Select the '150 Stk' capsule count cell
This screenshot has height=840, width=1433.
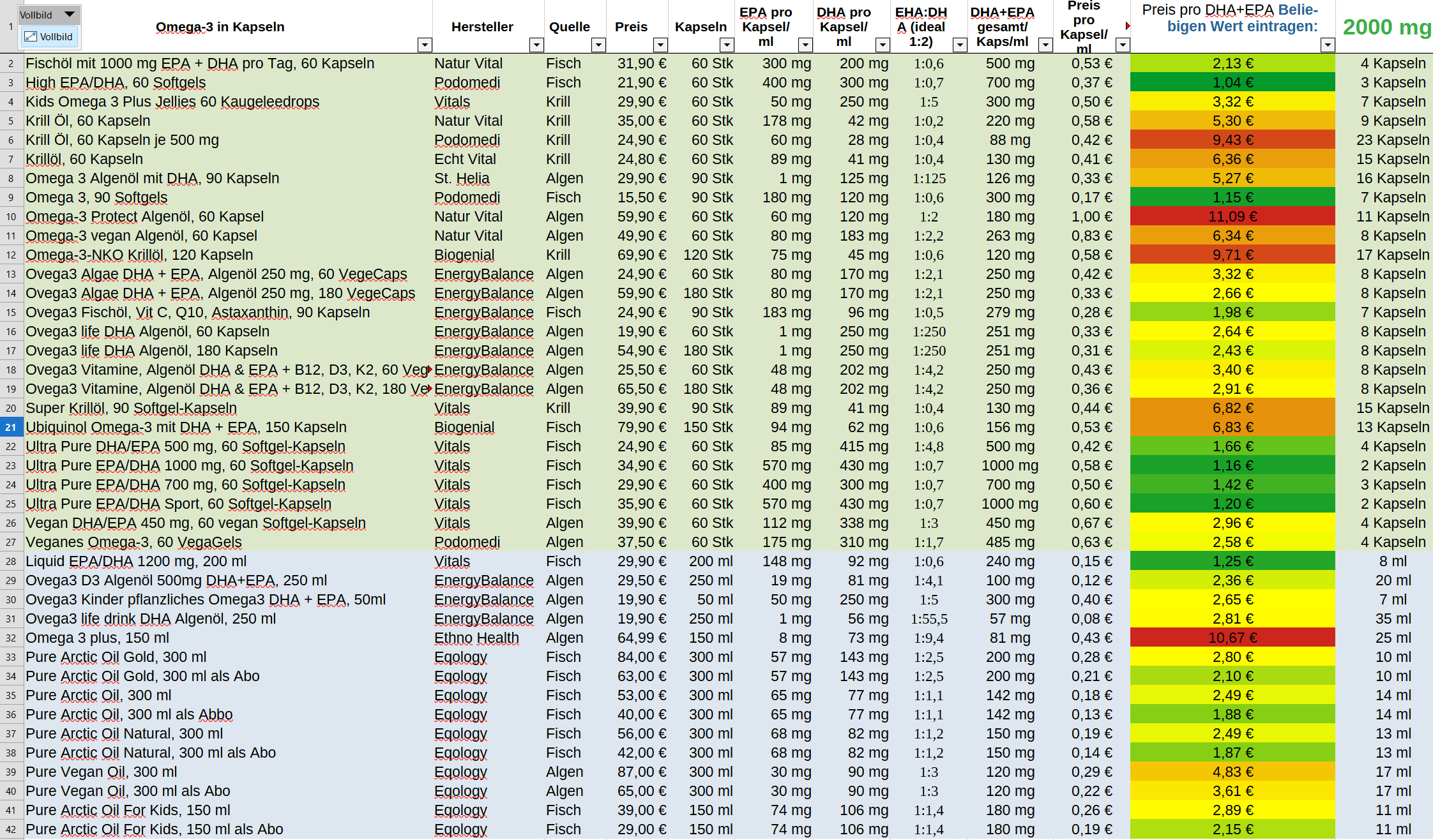point(702,427)
